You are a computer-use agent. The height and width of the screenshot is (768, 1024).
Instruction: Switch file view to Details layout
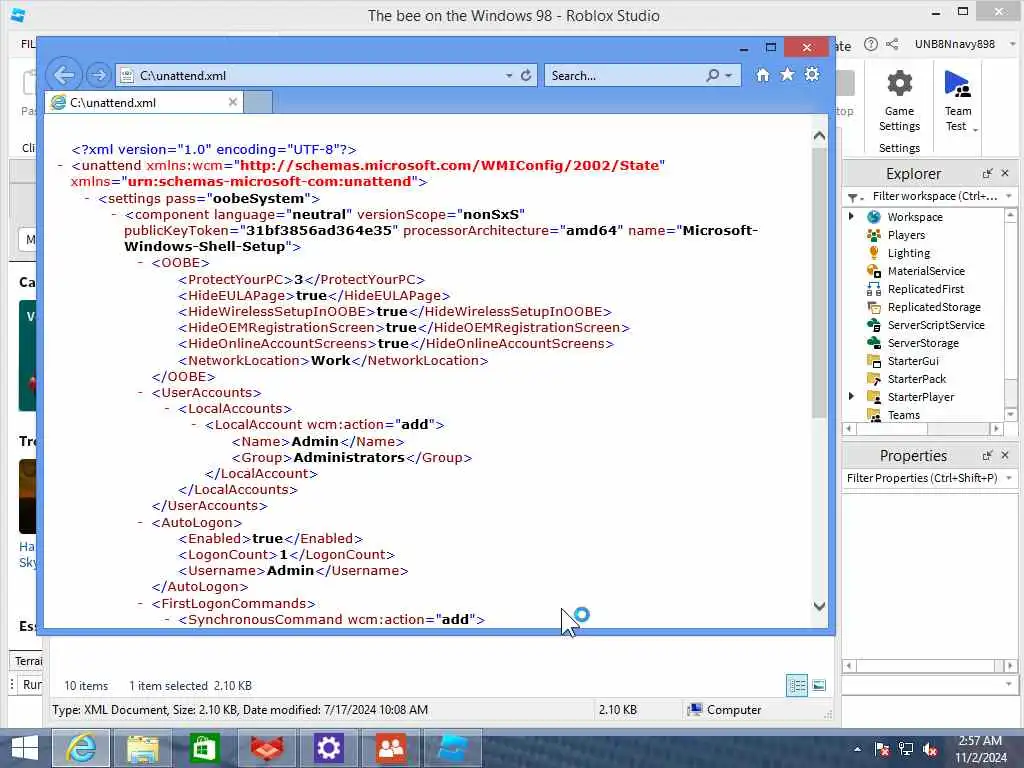(x=797, y=686)
